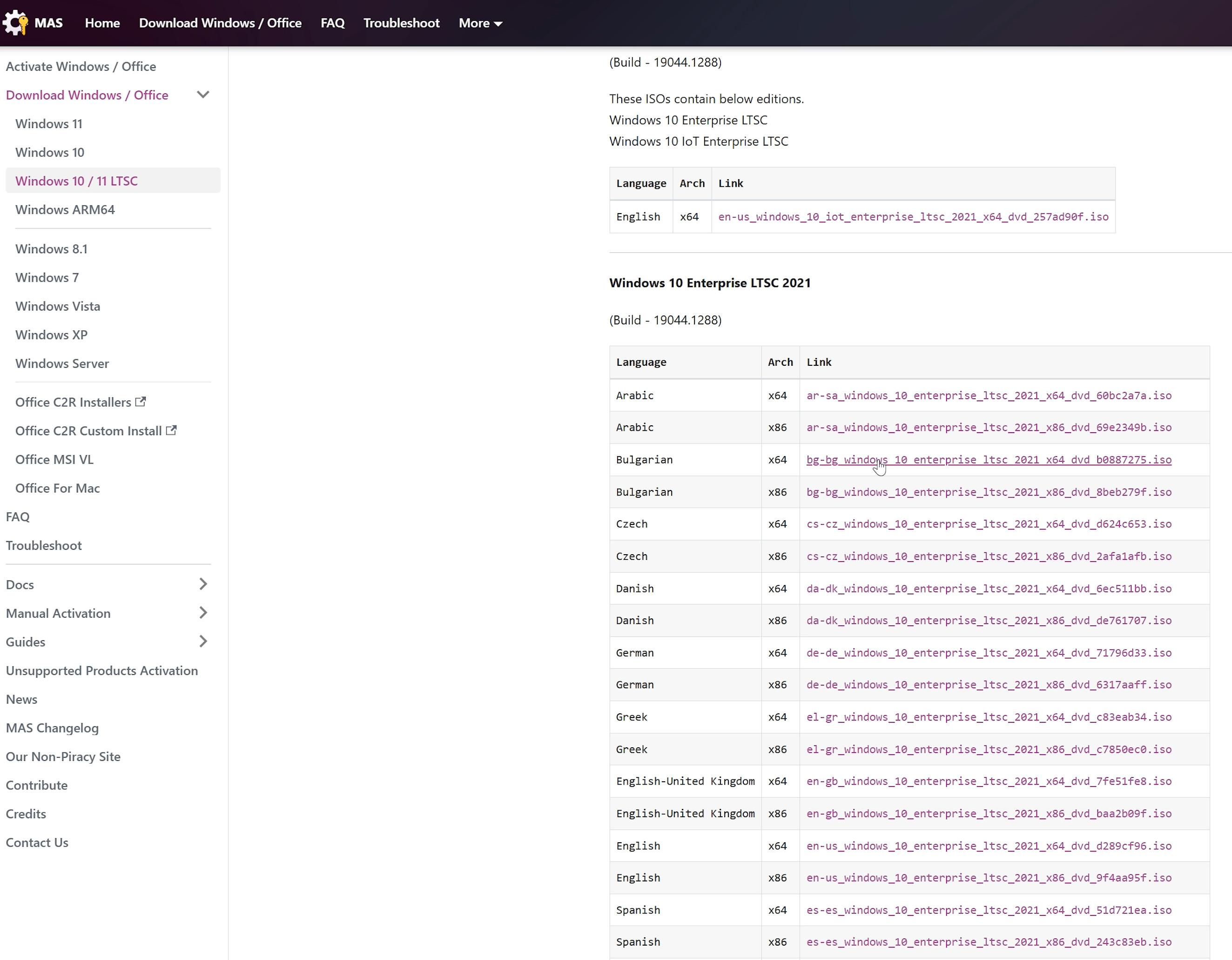Collapse the Download Windows / Office section chevron
The width and height of the screenshot is (1232, 960).
[x=203, y=95]
